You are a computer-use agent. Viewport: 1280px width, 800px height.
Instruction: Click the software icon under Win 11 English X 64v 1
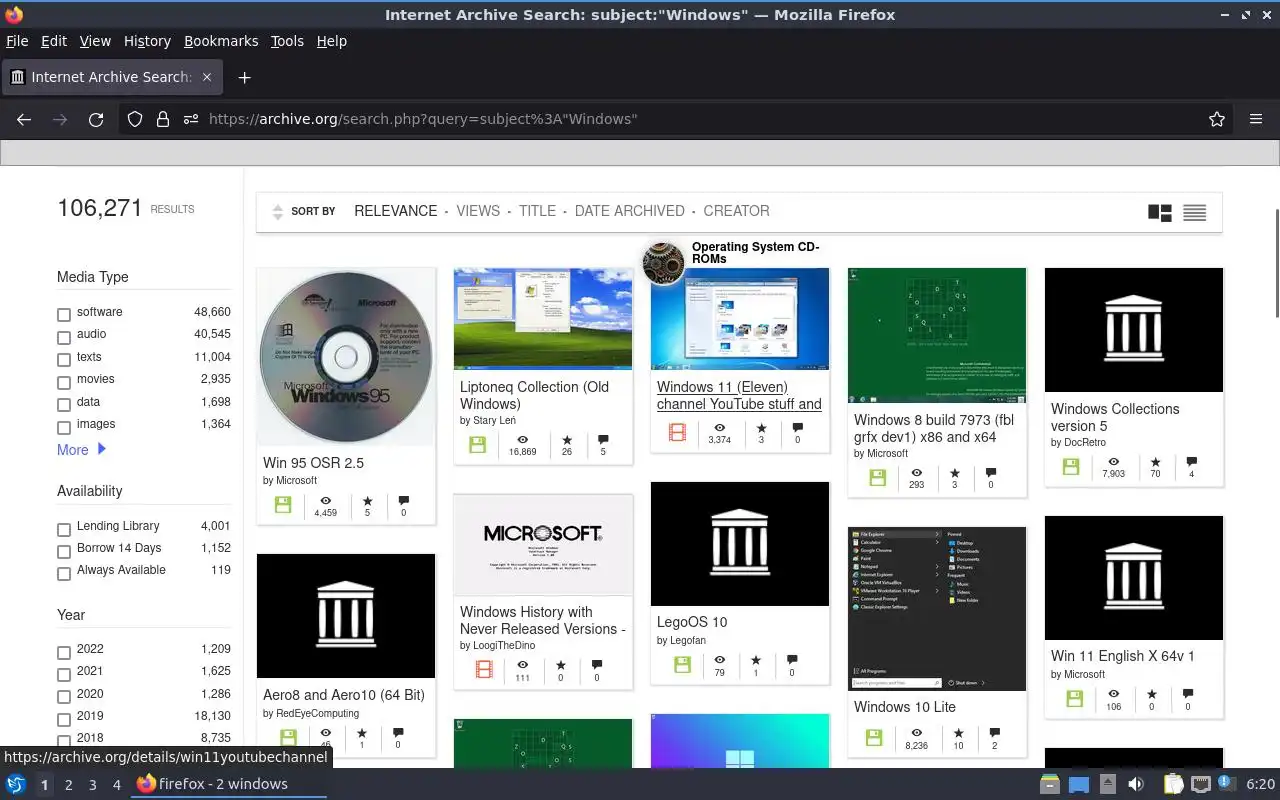(1074, 699)
